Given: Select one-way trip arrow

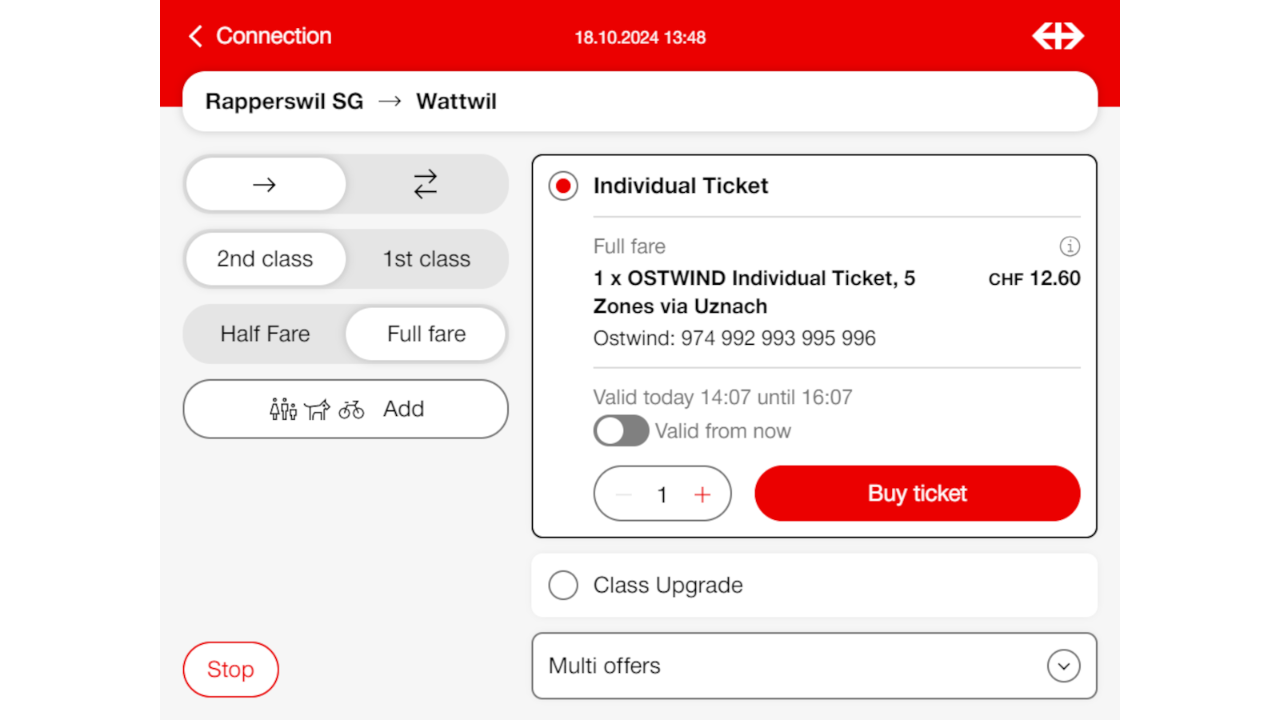Looking at the screenshot, I should click(x=265, y=185).
